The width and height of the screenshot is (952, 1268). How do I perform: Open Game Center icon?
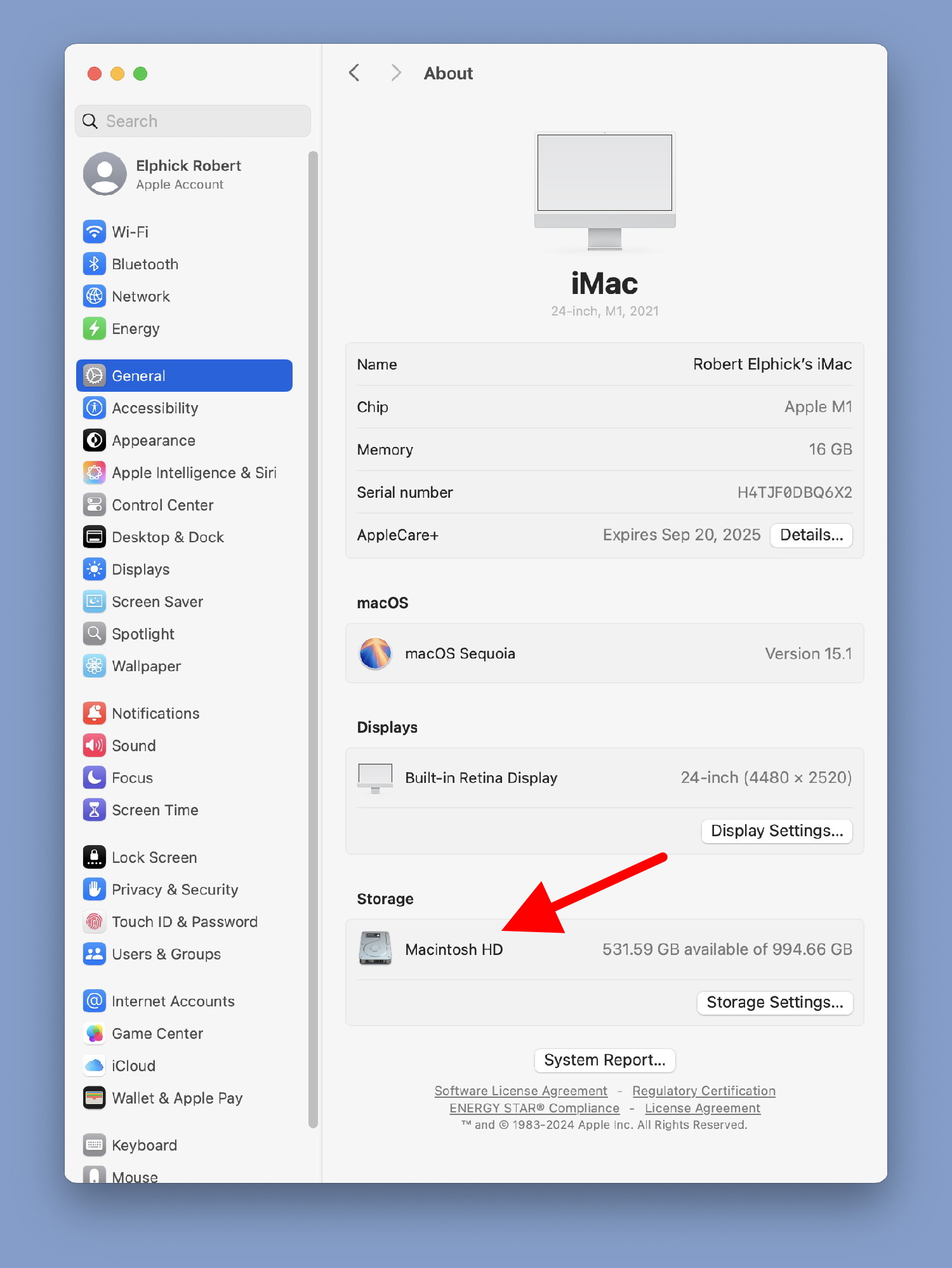click(95, 1034)
